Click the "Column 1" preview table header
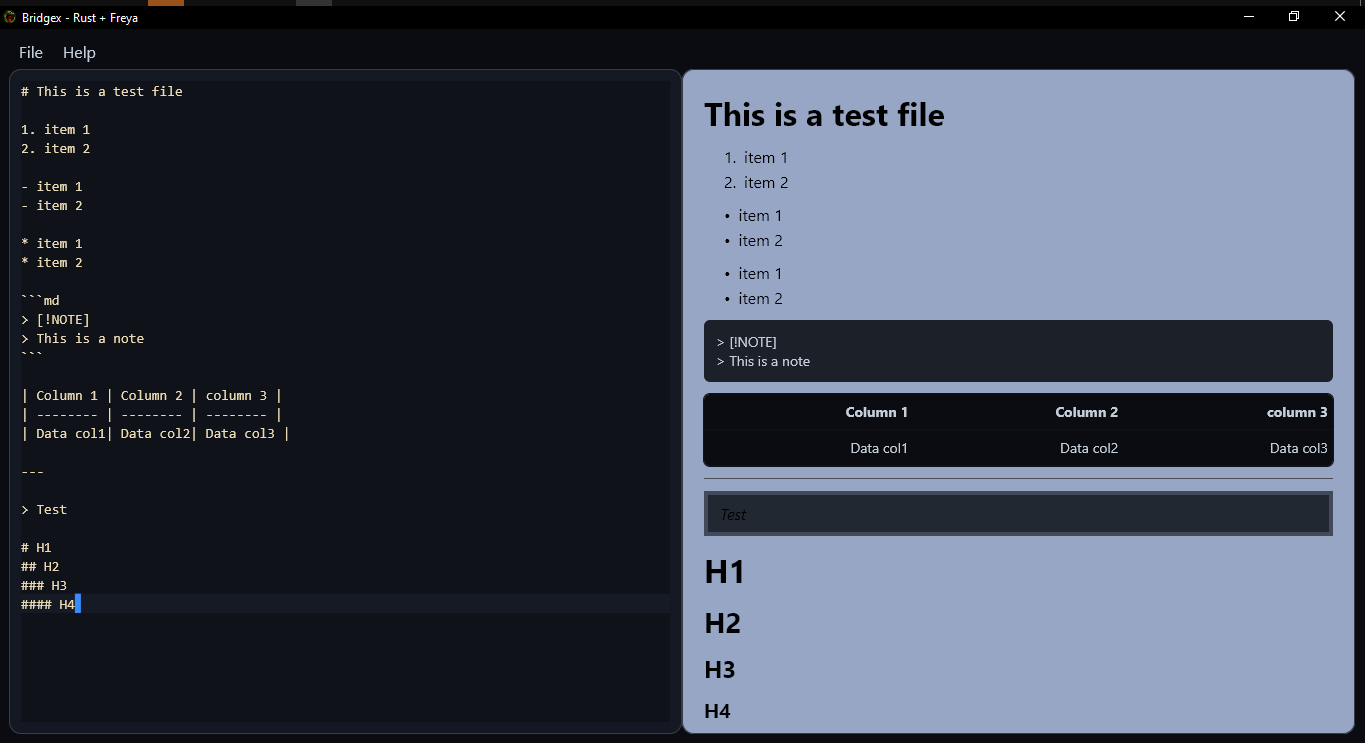 tap(877, 412)
